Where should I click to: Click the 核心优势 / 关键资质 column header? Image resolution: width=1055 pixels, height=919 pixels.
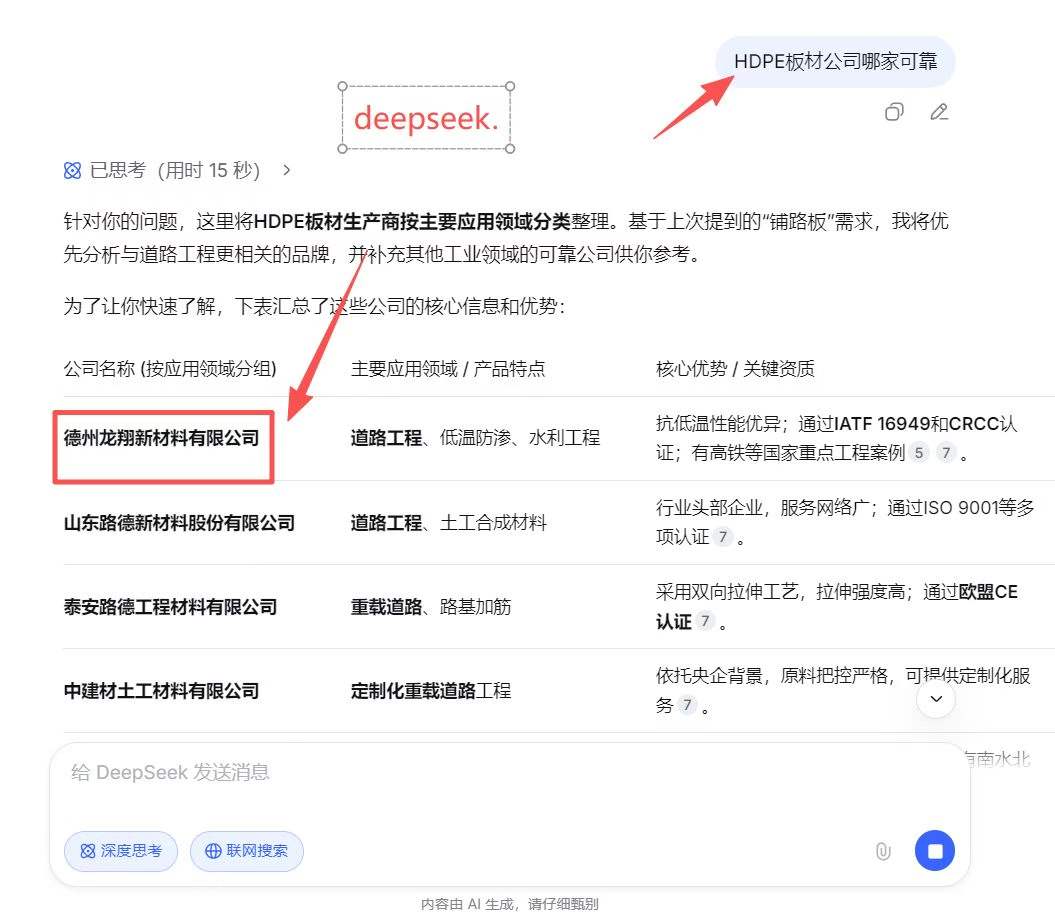(x=735, y=369)
